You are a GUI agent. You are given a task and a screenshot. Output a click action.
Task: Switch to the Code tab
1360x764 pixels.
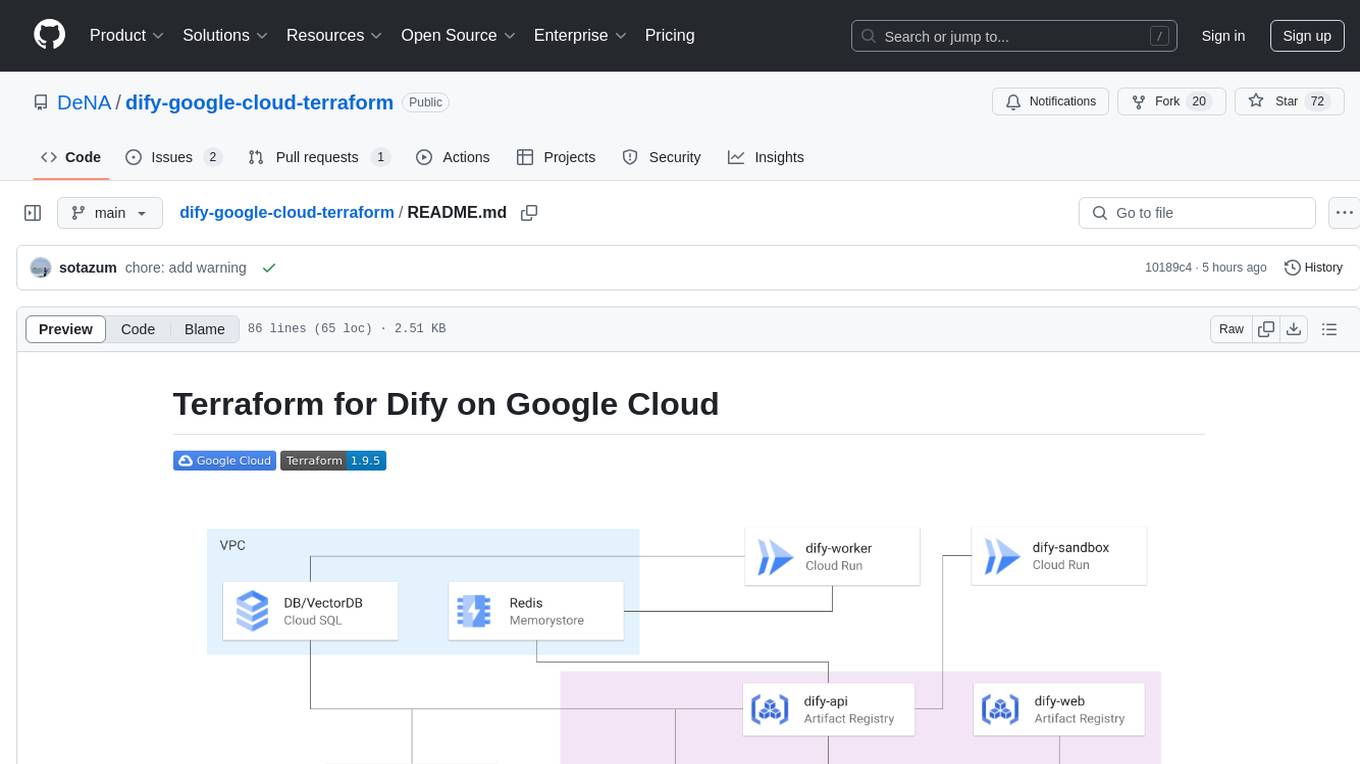click(71, 157)
